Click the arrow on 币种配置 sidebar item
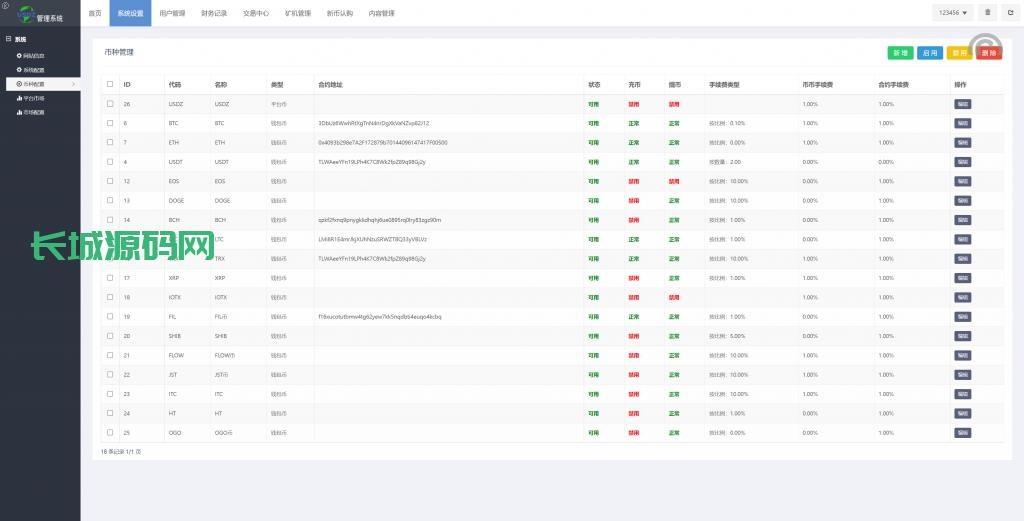Screen dimensions: 1024x521 pyautogui.click(x=73, y=84)
